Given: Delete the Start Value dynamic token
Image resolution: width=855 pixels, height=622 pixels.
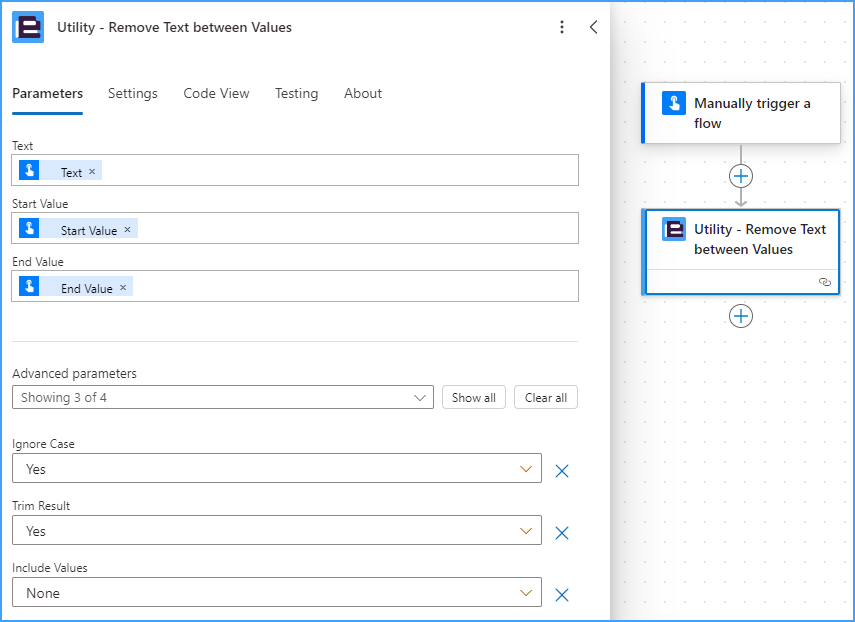Looking at the screenshot, I should (x=128, y=230).
